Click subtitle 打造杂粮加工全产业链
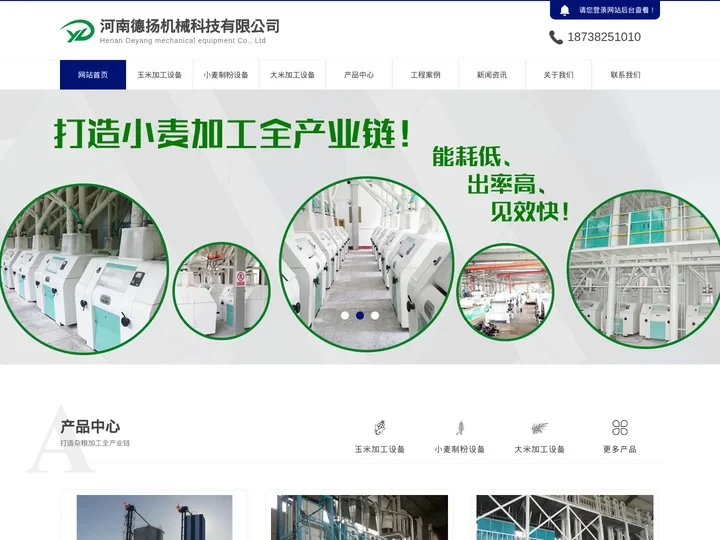Screen dimensions: 720x540 [x=95, y=443]
